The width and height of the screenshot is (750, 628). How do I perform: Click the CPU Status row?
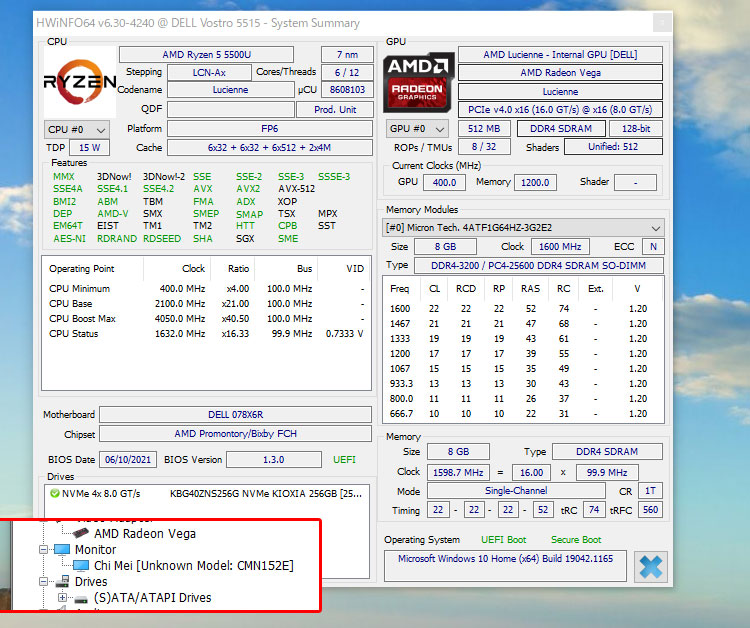pos(207,333)
